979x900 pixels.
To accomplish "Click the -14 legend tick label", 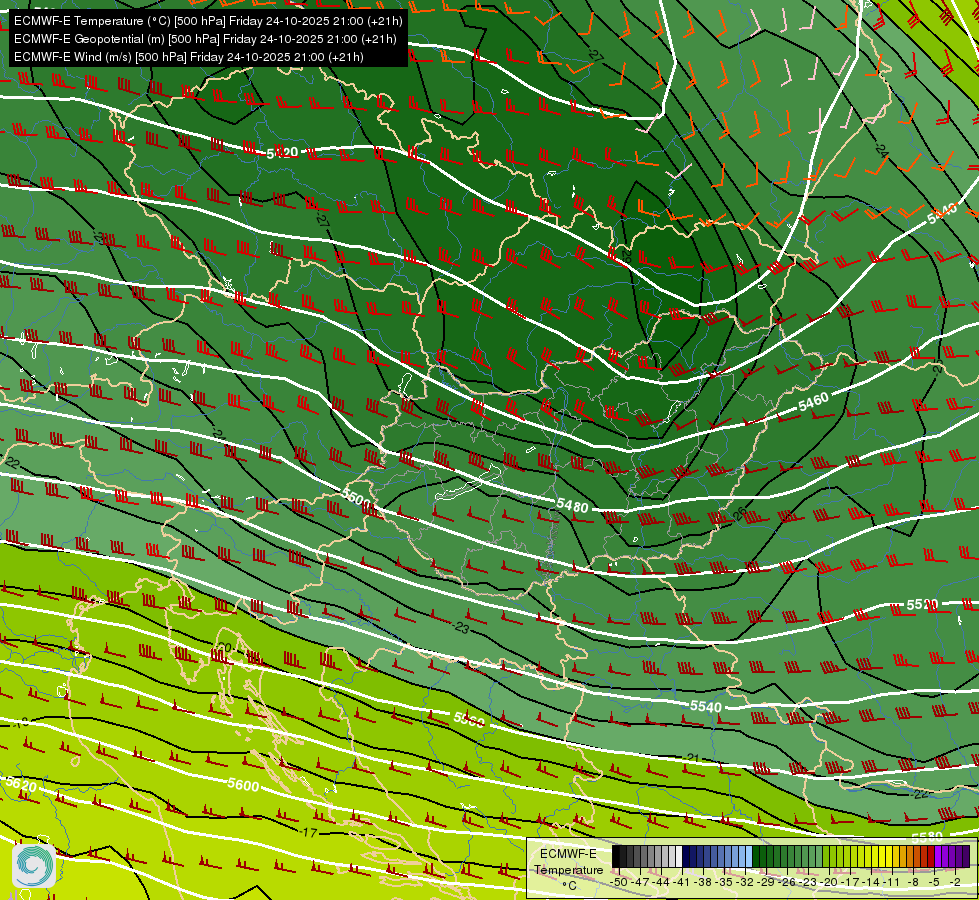I will click(871, 882).
